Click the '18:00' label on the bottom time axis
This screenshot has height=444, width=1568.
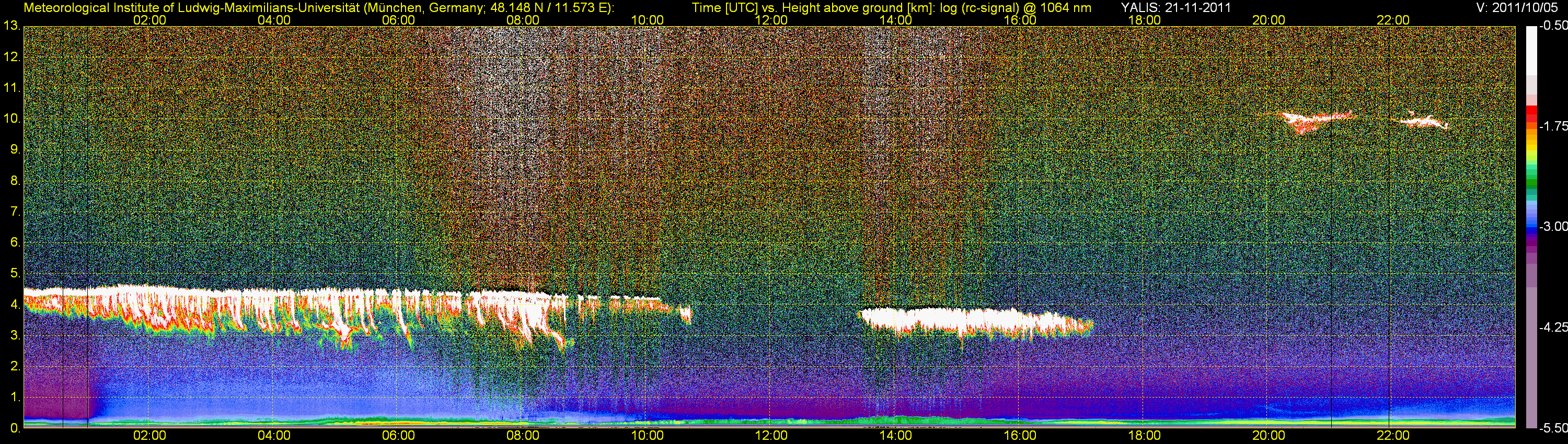pyautogui.click(x=1144, y=436)
